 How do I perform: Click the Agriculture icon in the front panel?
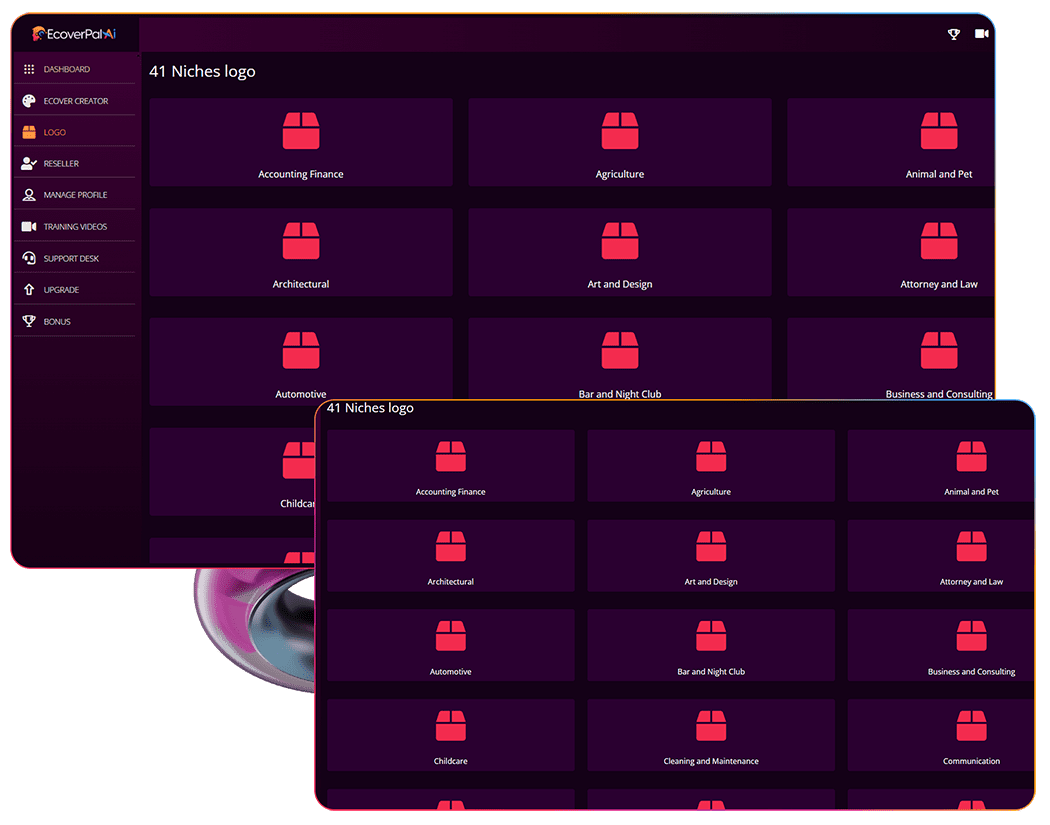[x=711, y=457]
